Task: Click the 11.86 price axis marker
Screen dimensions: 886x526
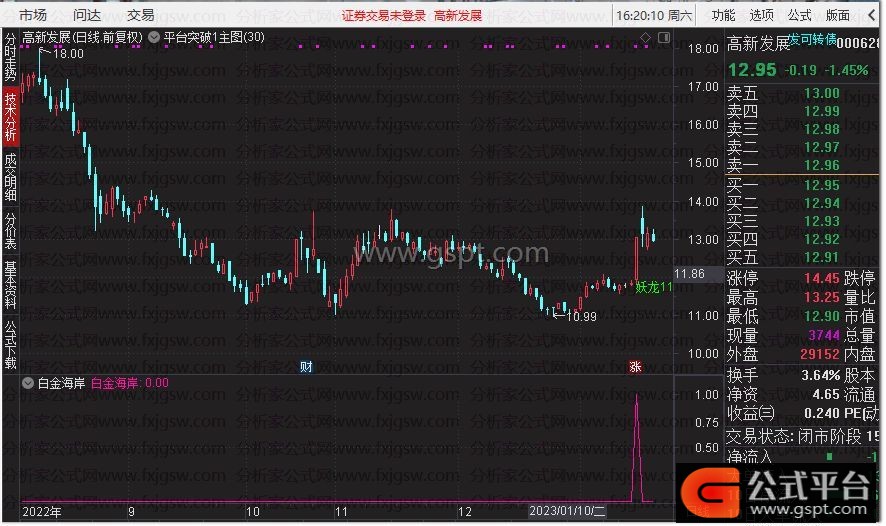Action: 689,275
